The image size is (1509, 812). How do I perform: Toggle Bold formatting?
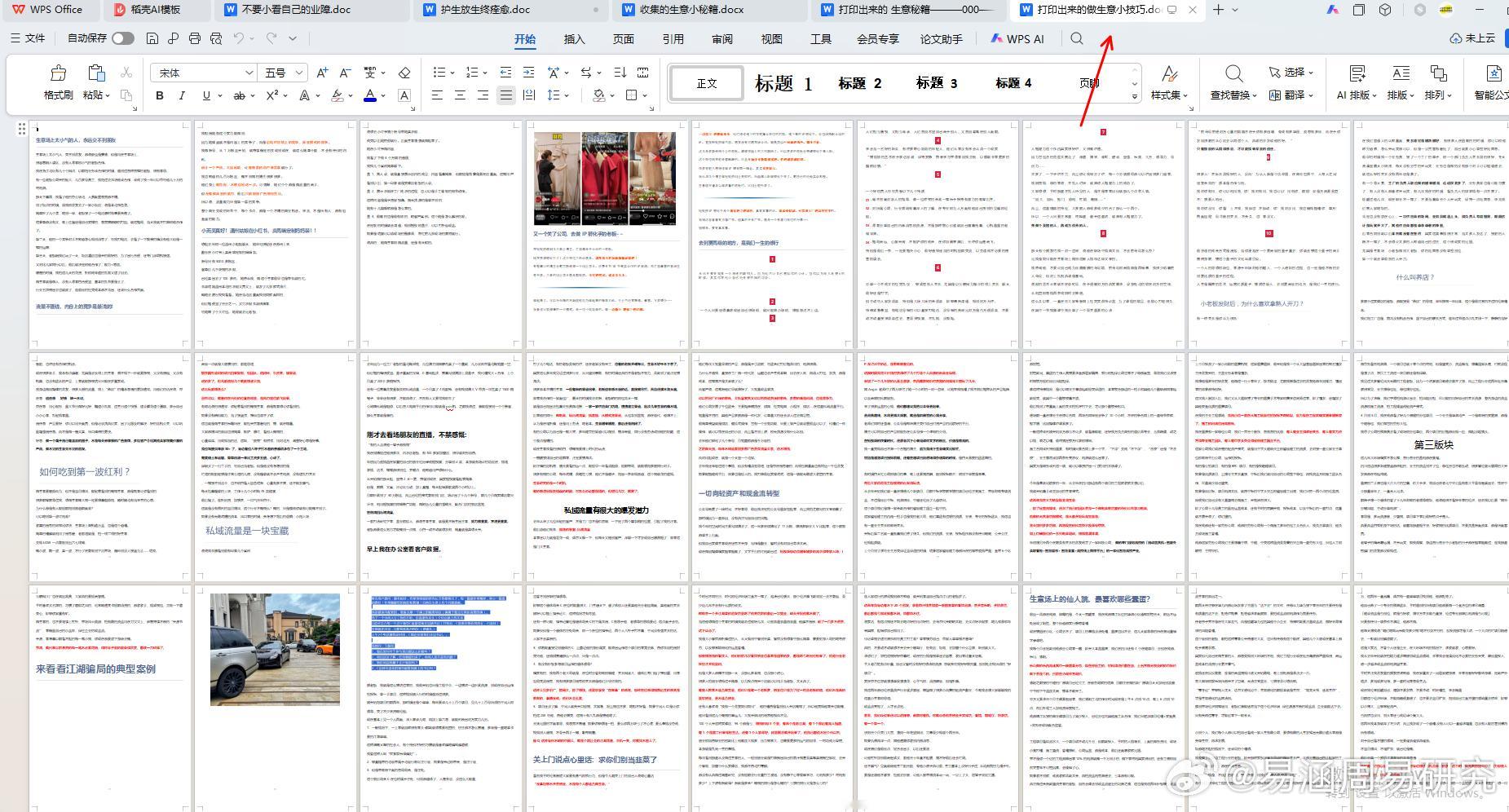[x=160, y=95]
